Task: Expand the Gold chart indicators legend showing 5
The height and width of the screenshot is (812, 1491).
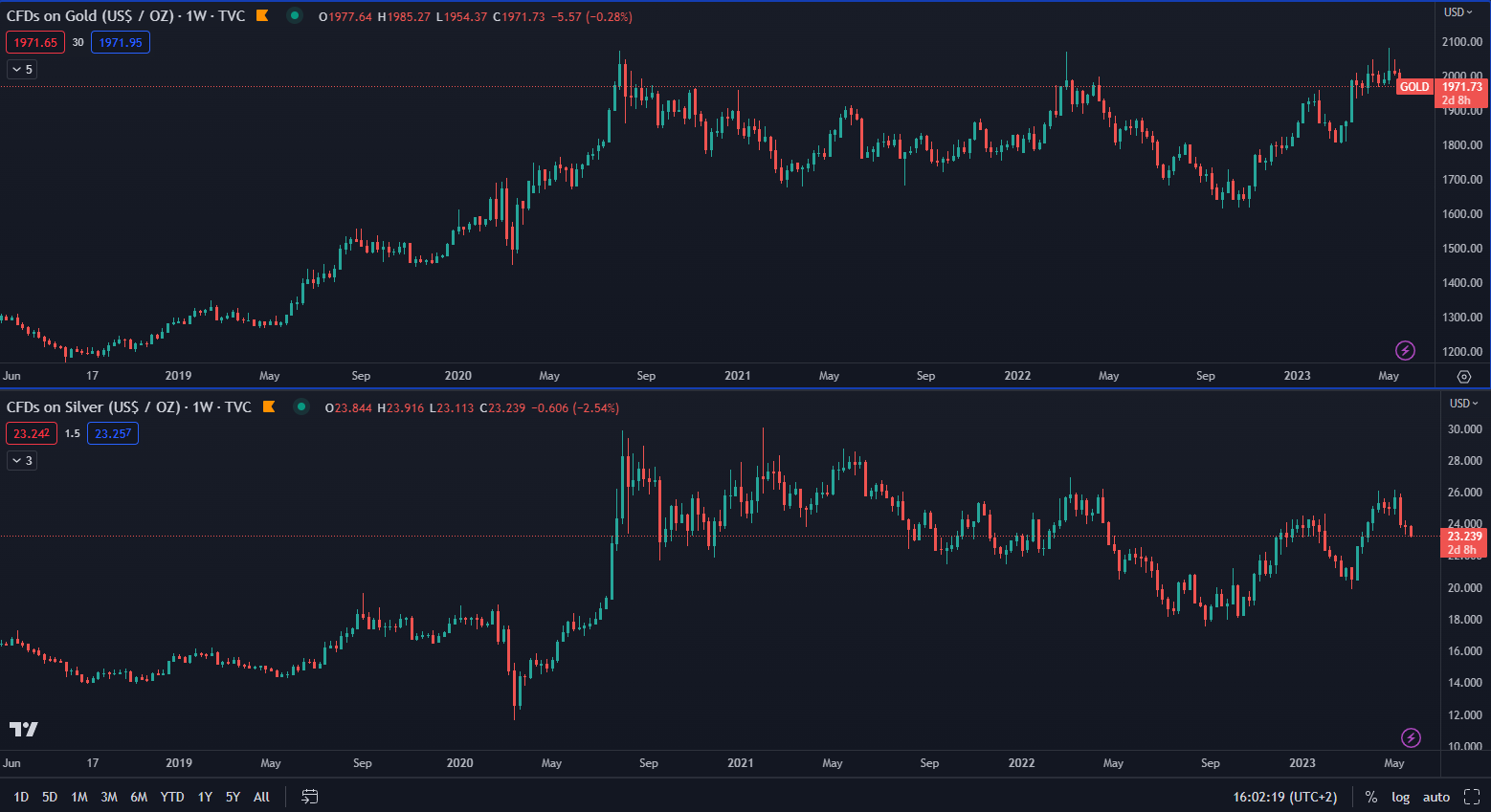Action: 22,69
